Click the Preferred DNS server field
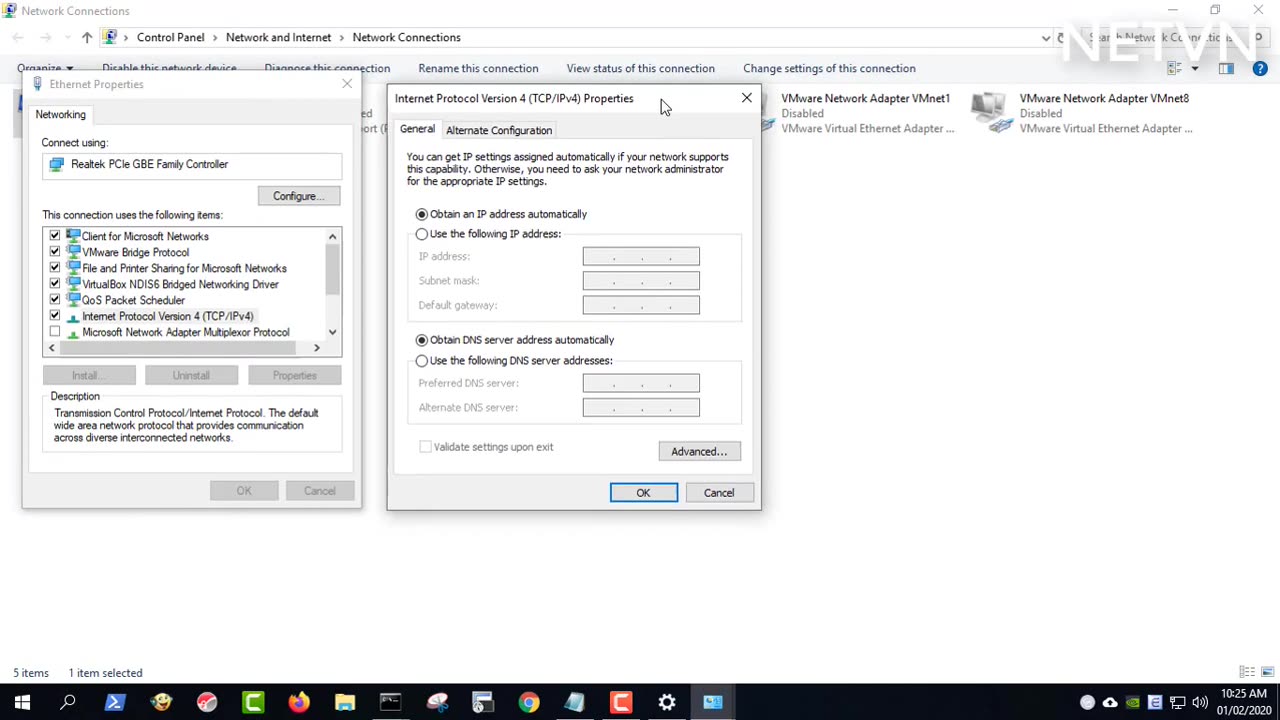This screenshot has height=720, width=1280. click(641, 383)
